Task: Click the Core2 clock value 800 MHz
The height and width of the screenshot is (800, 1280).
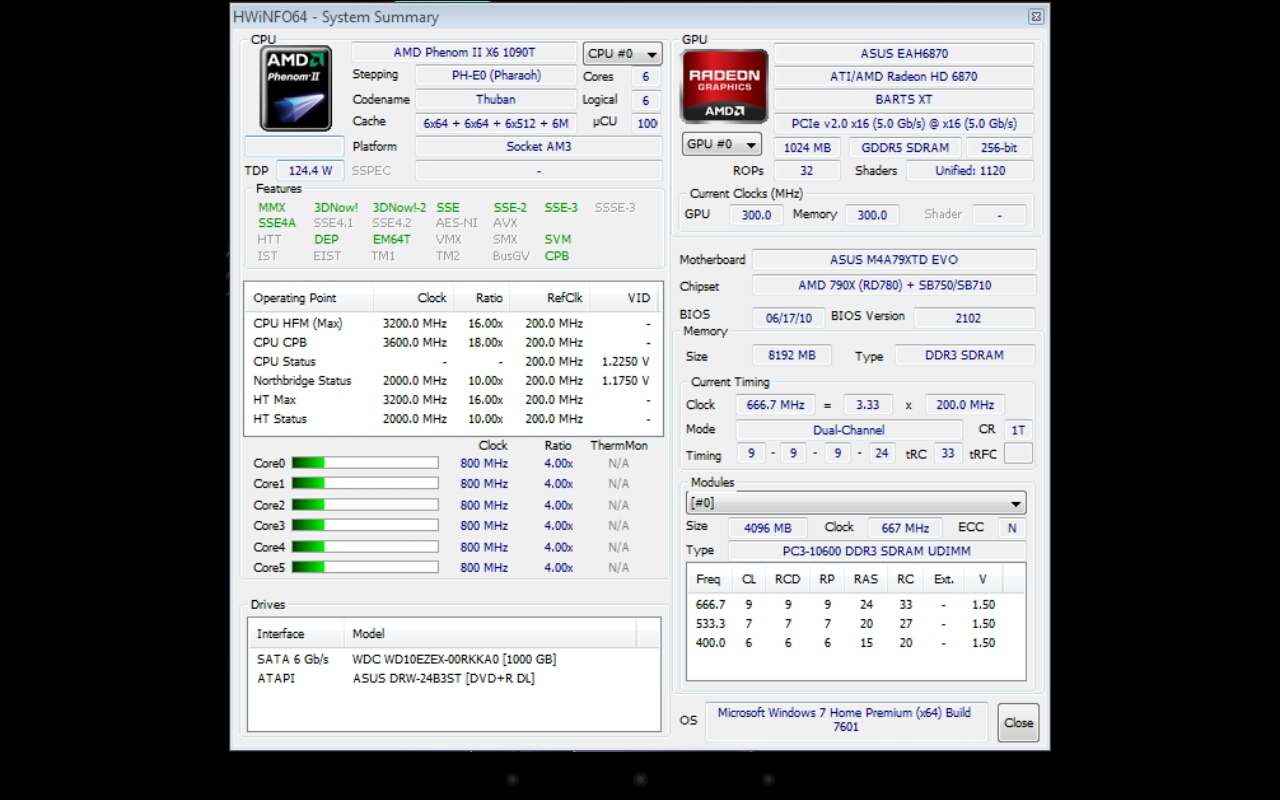Action: (484, 505)
